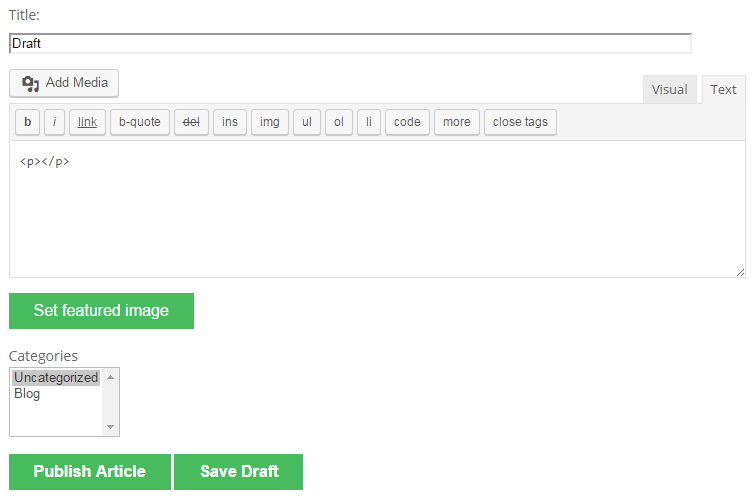
Task: Apply strikethrough with the del button
Action: click(x=191, y=122)
